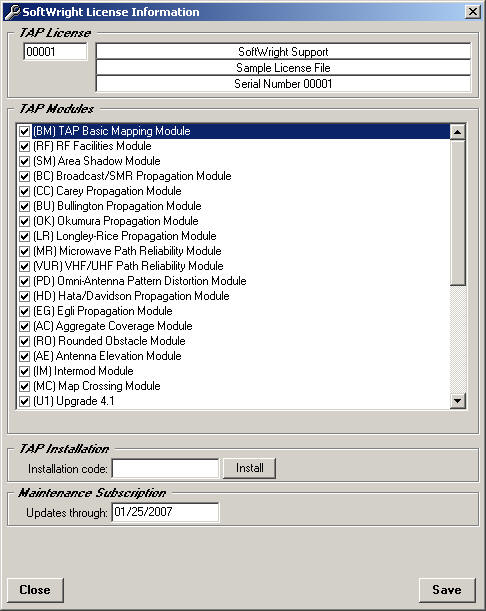
Task: Click the Updates through date field
Action: (165, 512)
